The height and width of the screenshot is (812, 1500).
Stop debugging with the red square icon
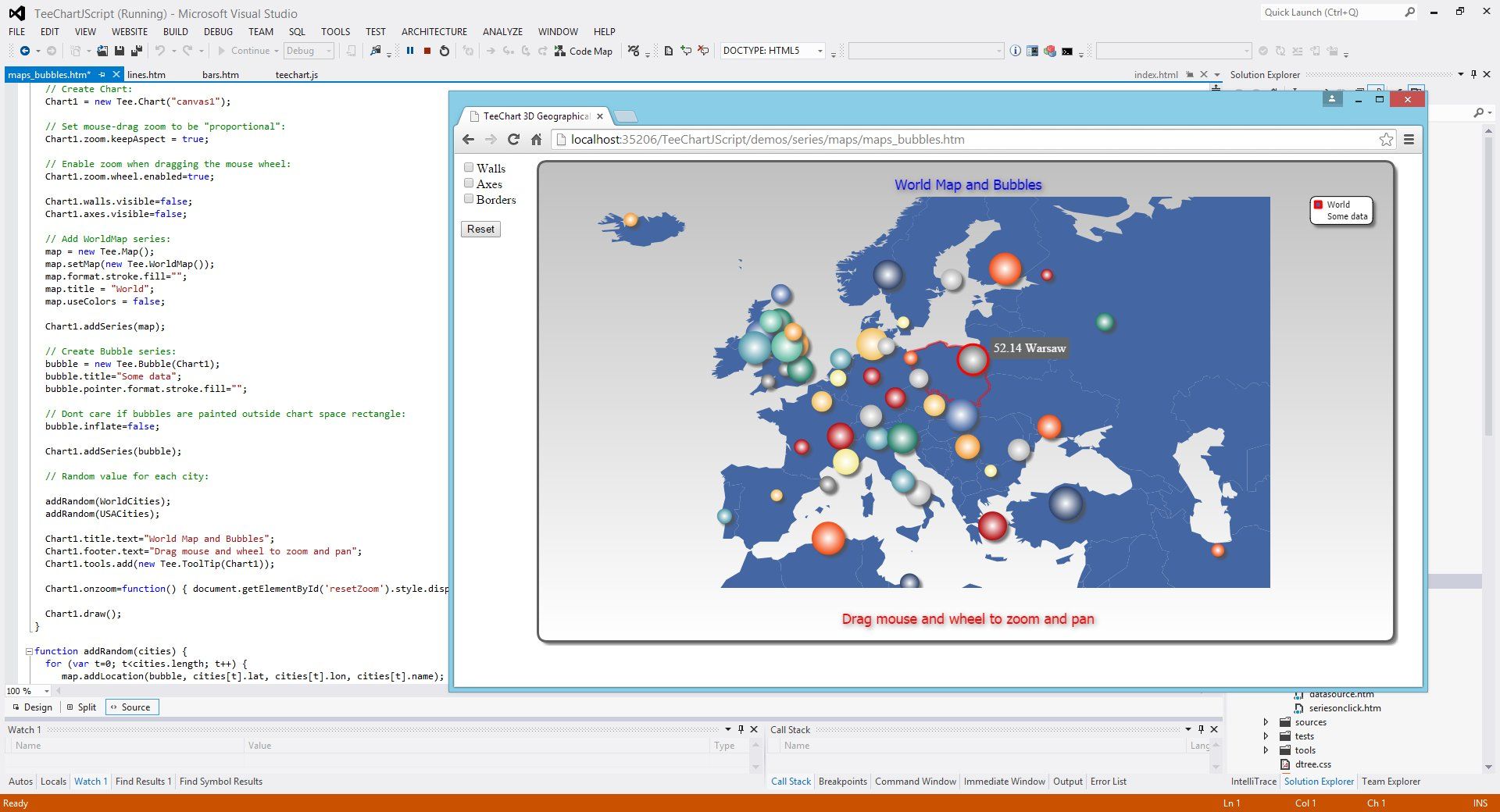[427, 51]
